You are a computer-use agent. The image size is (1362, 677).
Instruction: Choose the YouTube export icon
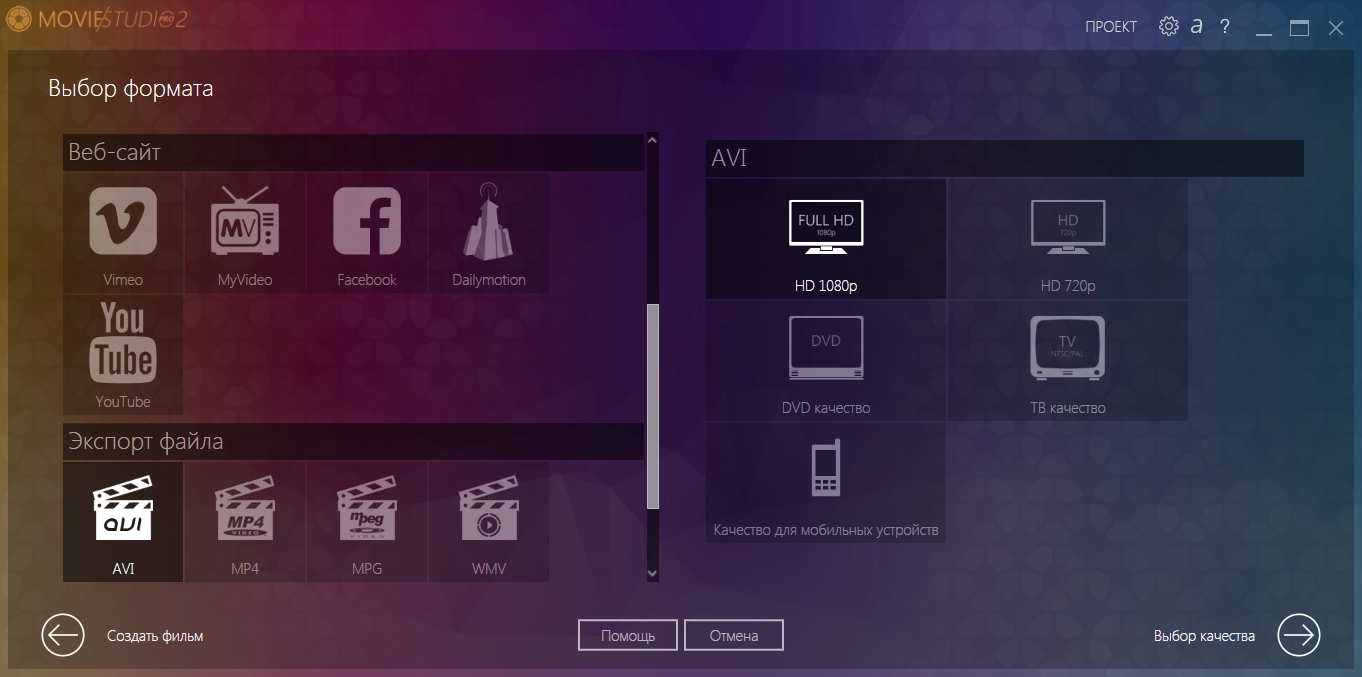(x=123, y=354)
